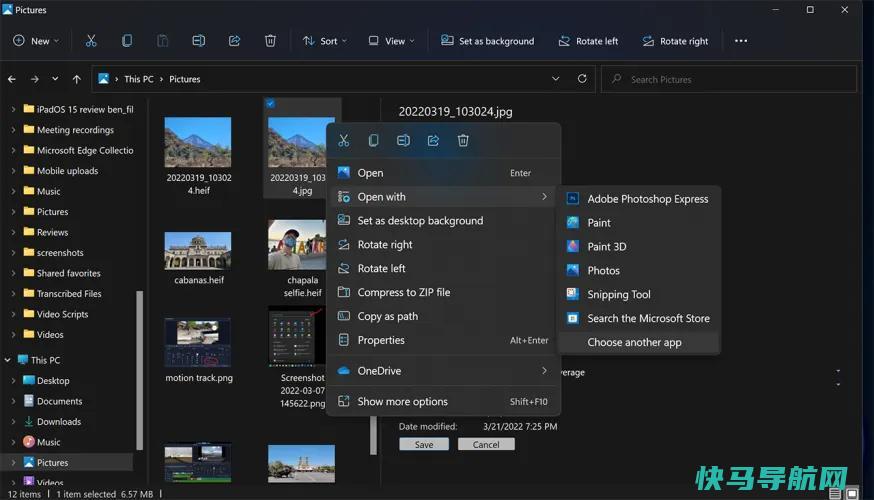The height and width of the screenshot is (500, 874).
Task: Click the Rename icon in the context menu
Action: tap(403, 140)
